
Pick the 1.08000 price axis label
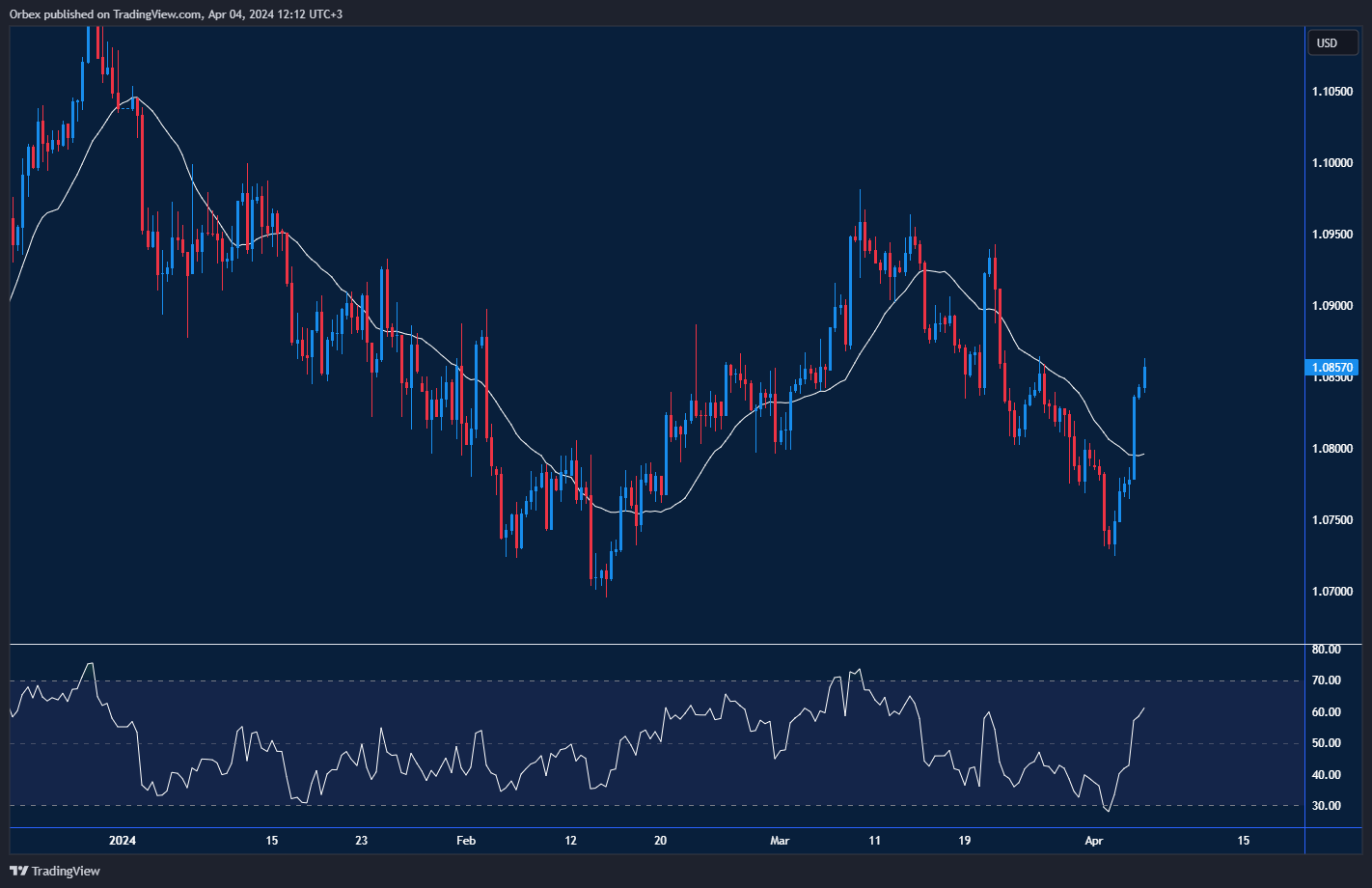[x=1331, y=449]
